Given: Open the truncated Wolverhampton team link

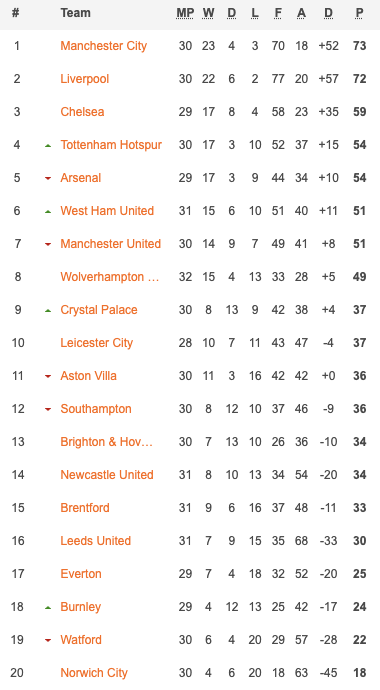Looking at the screenshot, I should tap(110, 277).
